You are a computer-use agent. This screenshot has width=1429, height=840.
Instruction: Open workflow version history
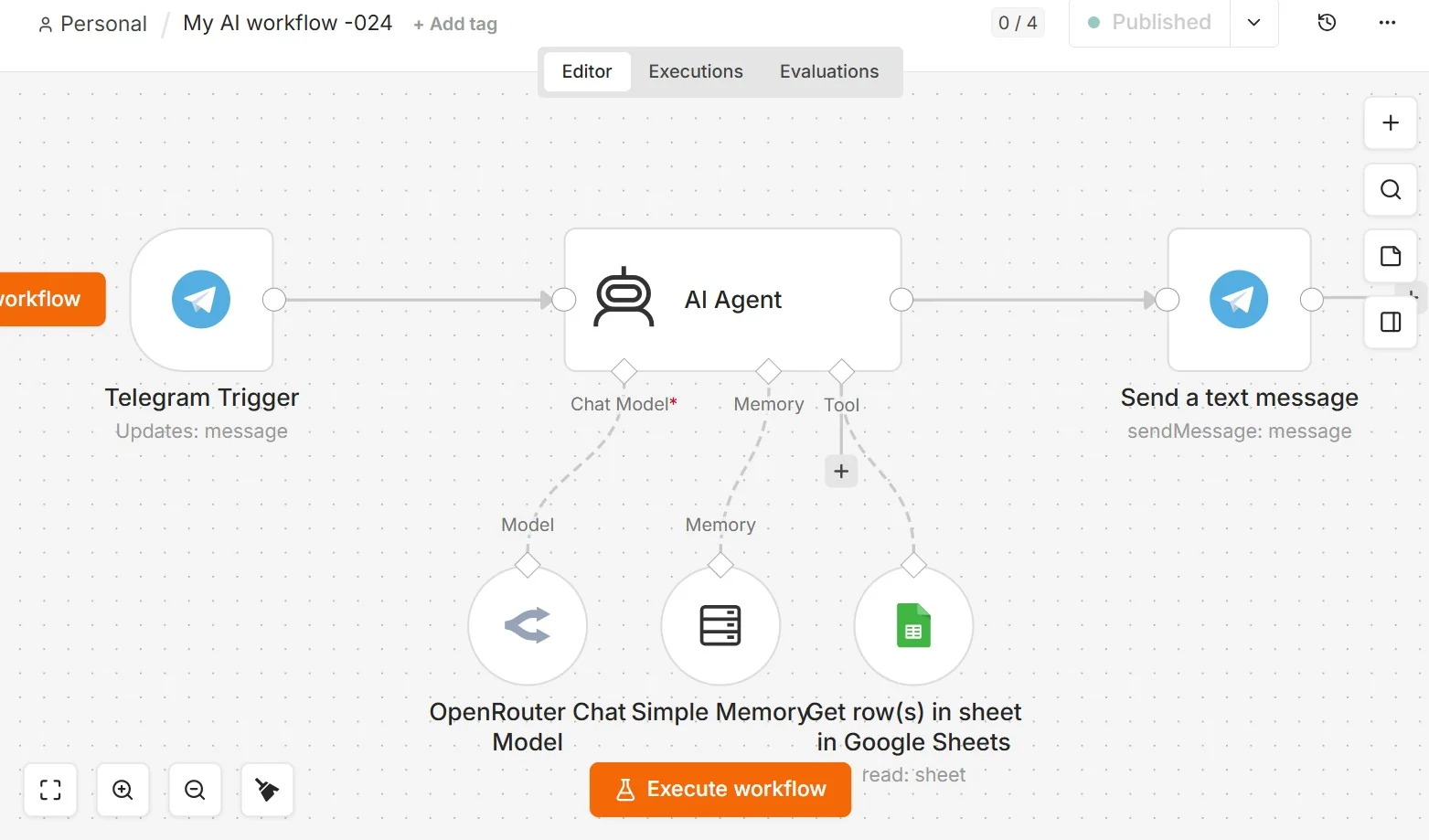click(1327, 23)
